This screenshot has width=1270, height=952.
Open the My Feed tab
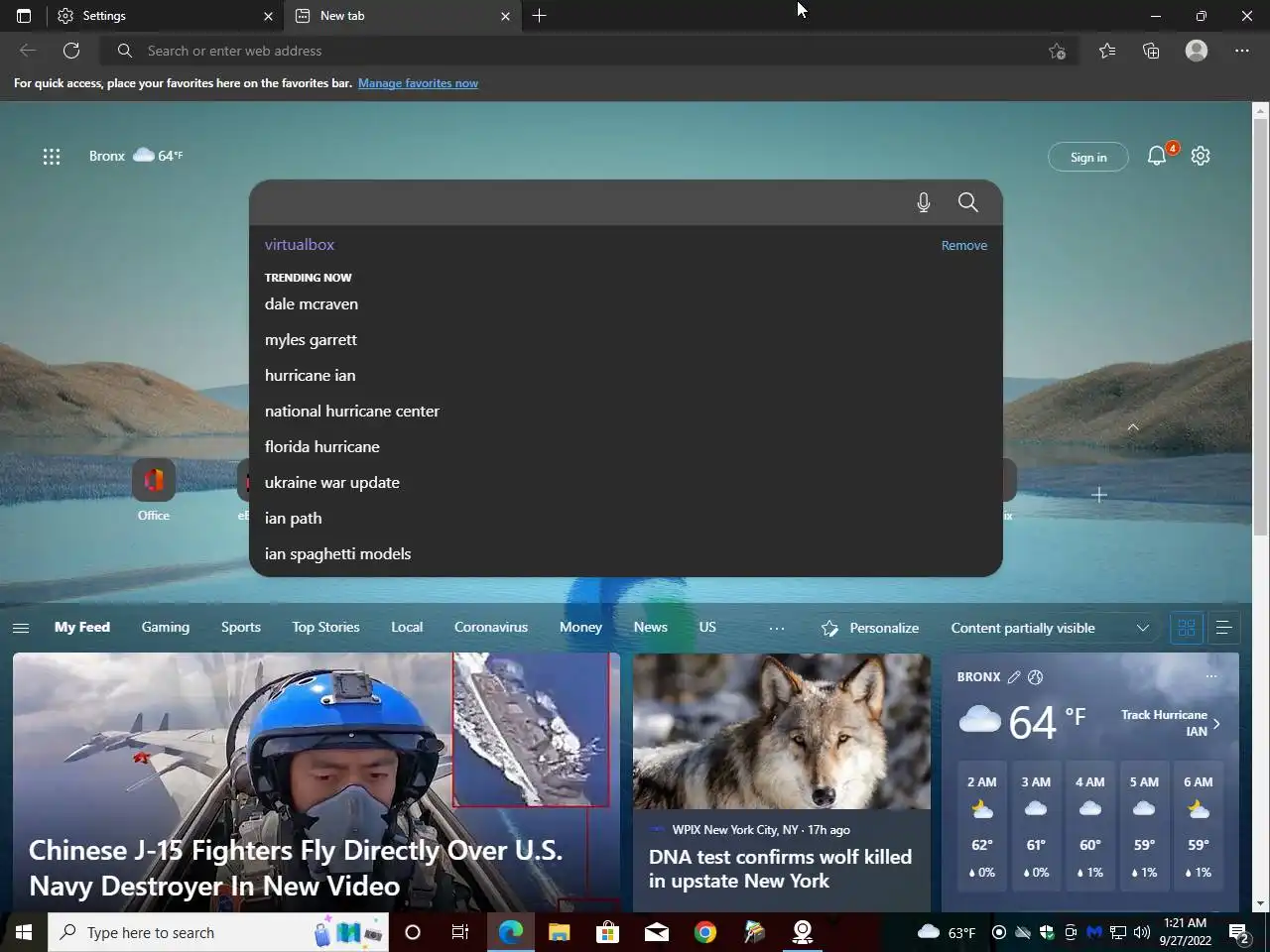(x=82, y=627)
